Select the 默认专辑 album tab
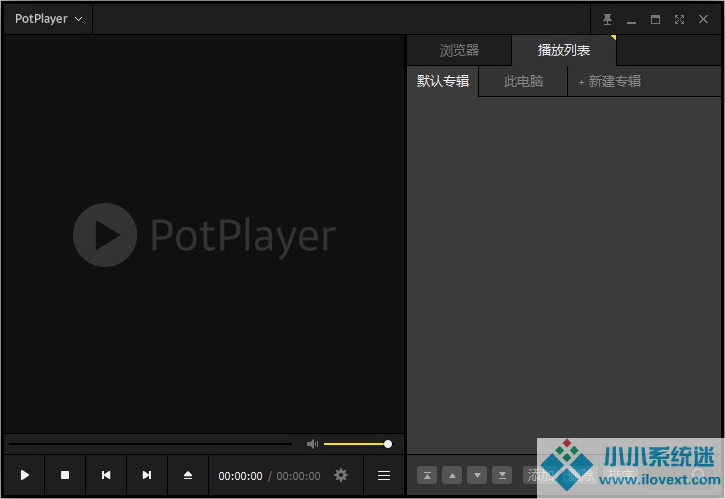The image size is (725, 499). [442, 81]
